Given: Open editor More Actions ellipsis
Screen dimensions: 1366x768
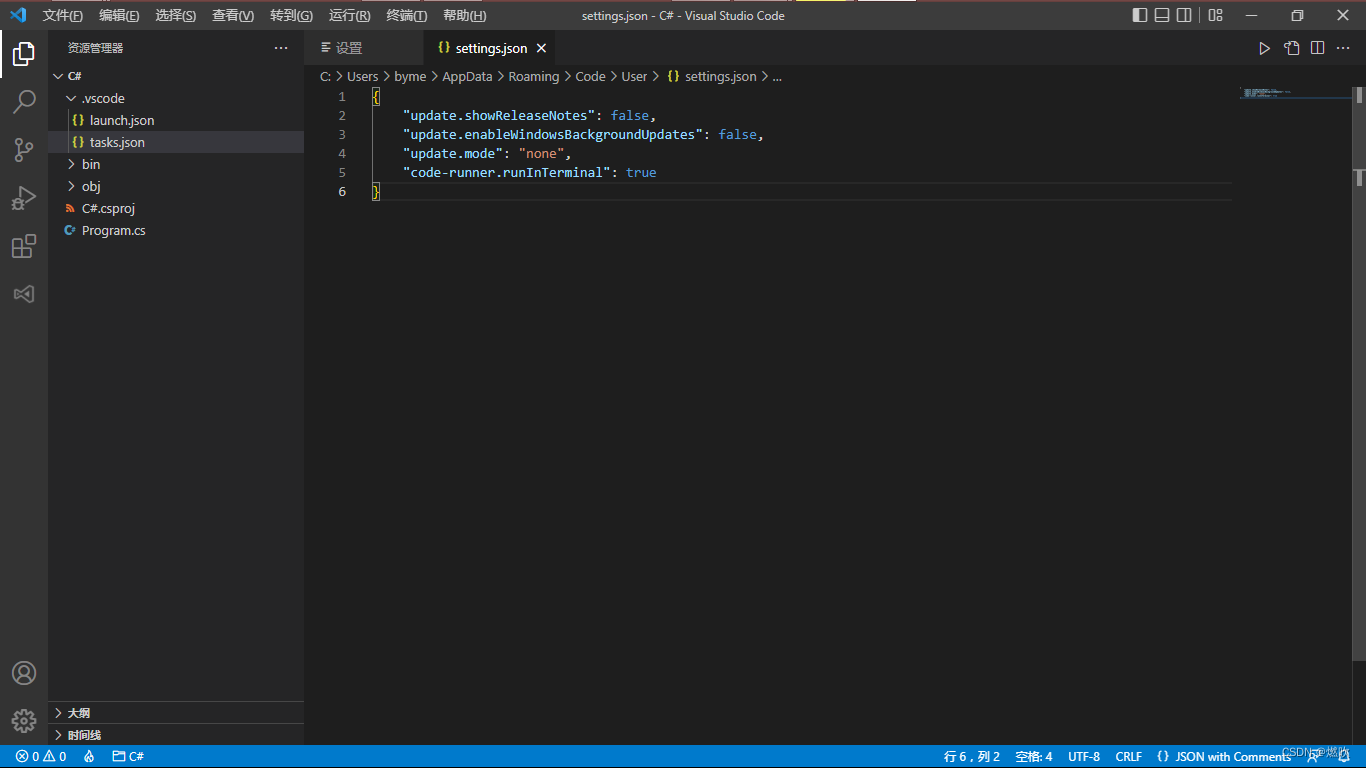Looking at the screenshot, I should point(1344,48).
